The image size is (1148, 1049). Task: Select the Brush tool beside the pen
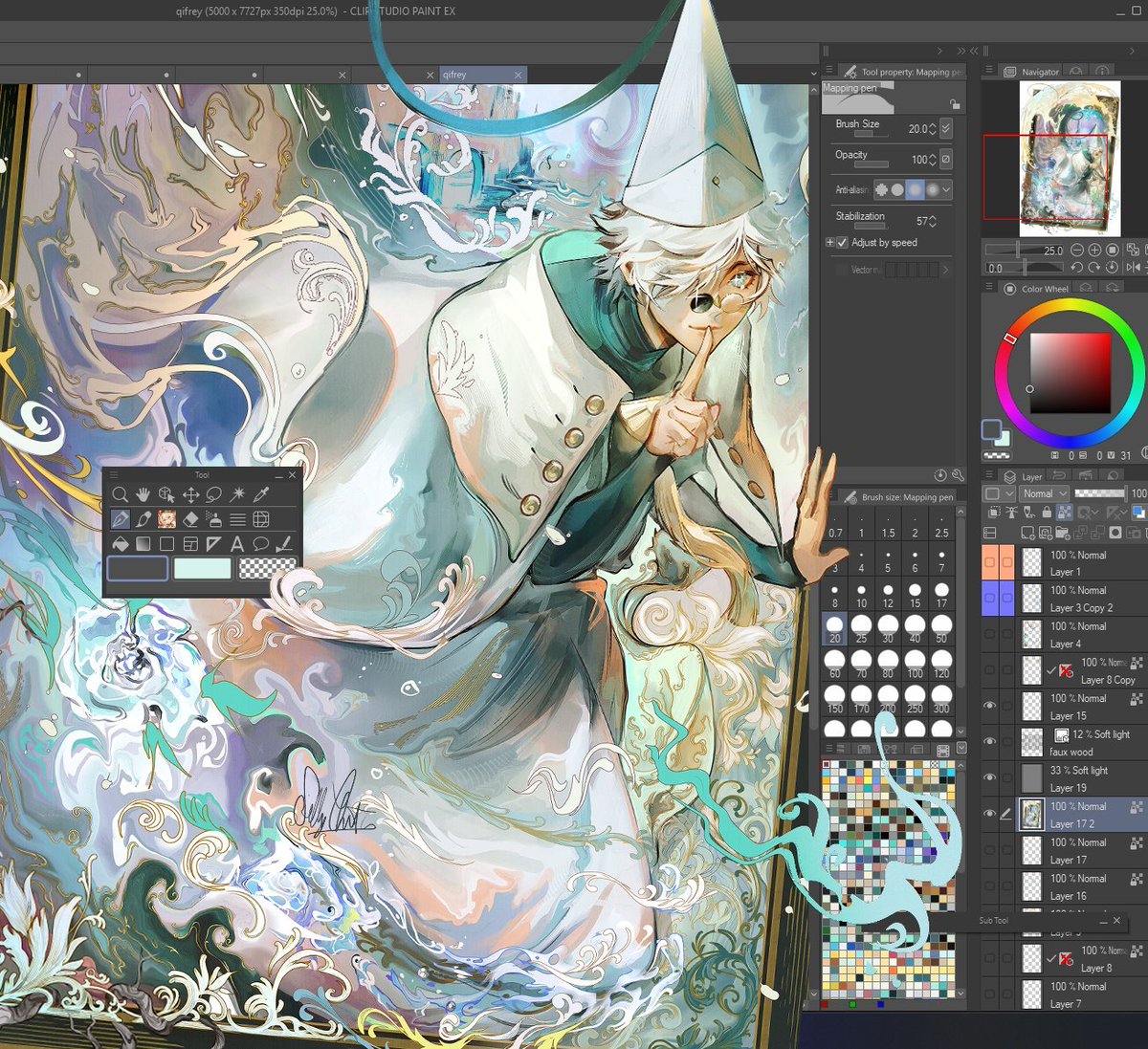(143, 519)
